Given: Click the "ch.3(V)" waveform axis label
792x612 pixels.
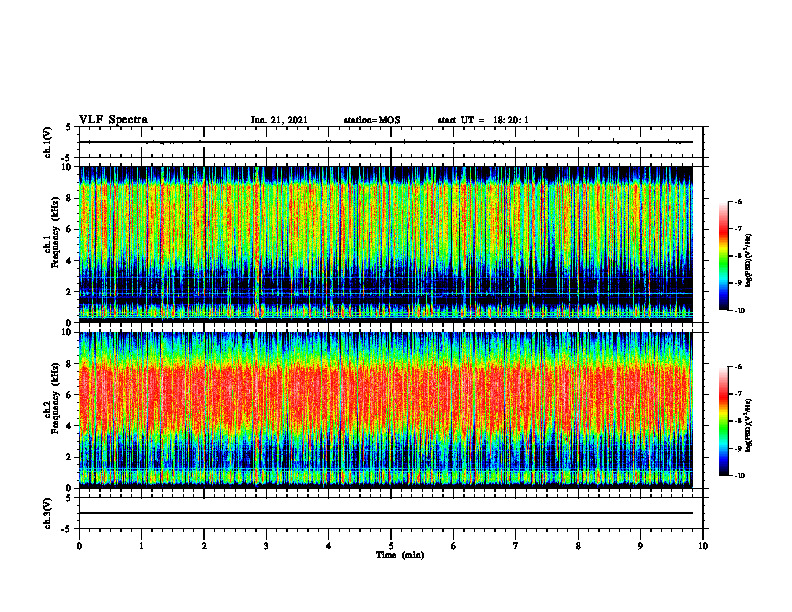Looking at the screenshot, I should click(x=48, y=513).
